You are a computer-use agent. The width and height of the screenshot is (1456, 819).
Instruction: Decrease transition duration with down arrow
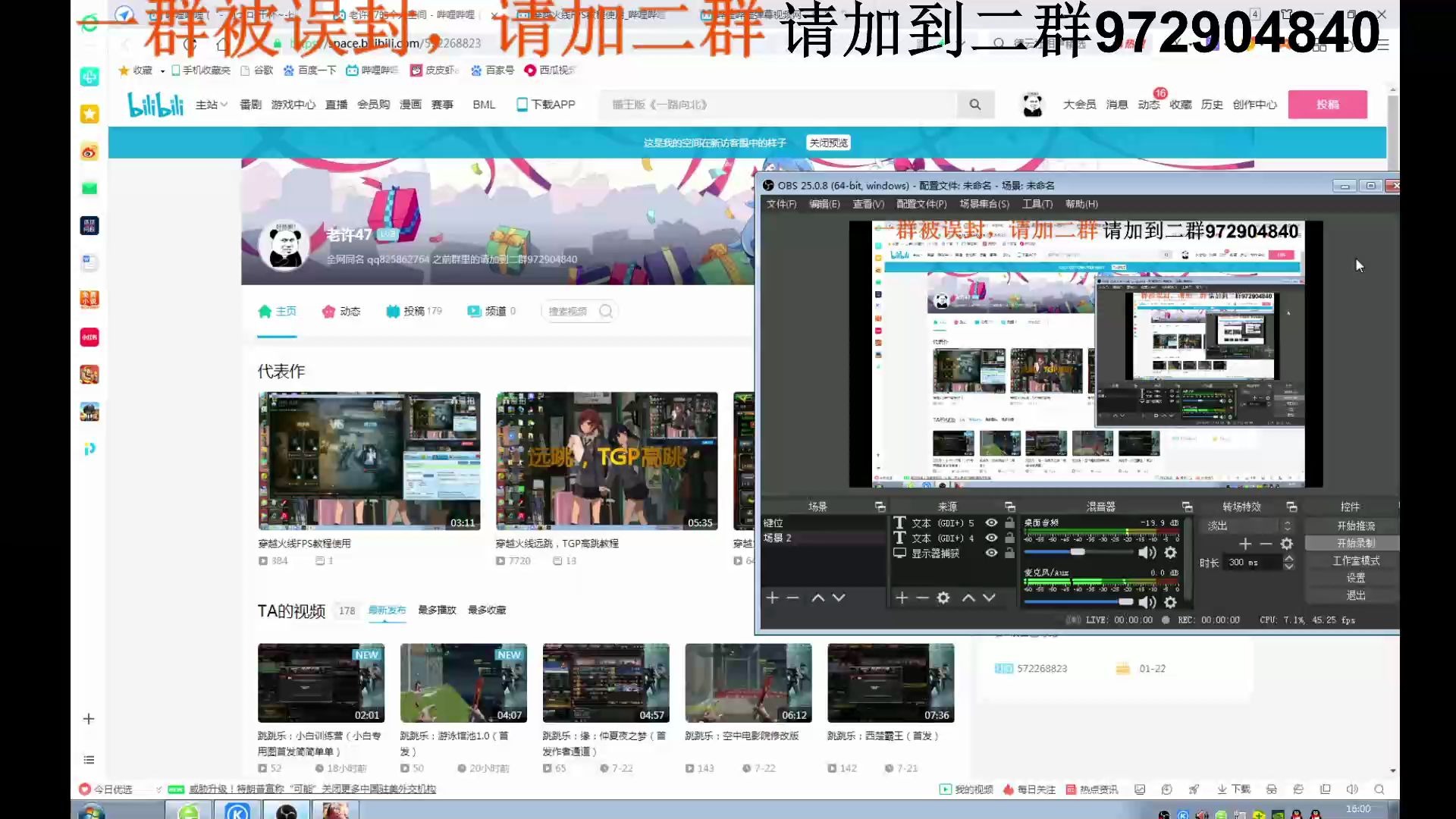tap(1288, 566)
